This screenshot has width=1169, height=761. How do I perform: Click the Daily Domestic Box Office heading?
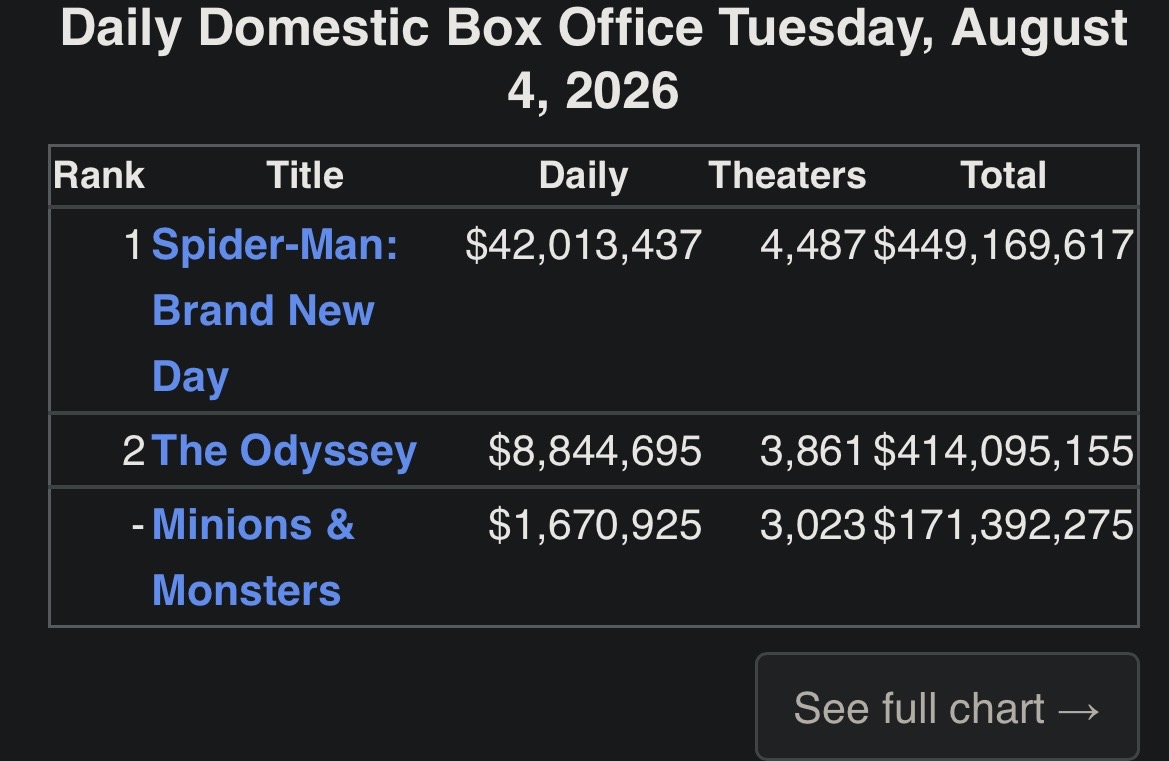point(593,60)
